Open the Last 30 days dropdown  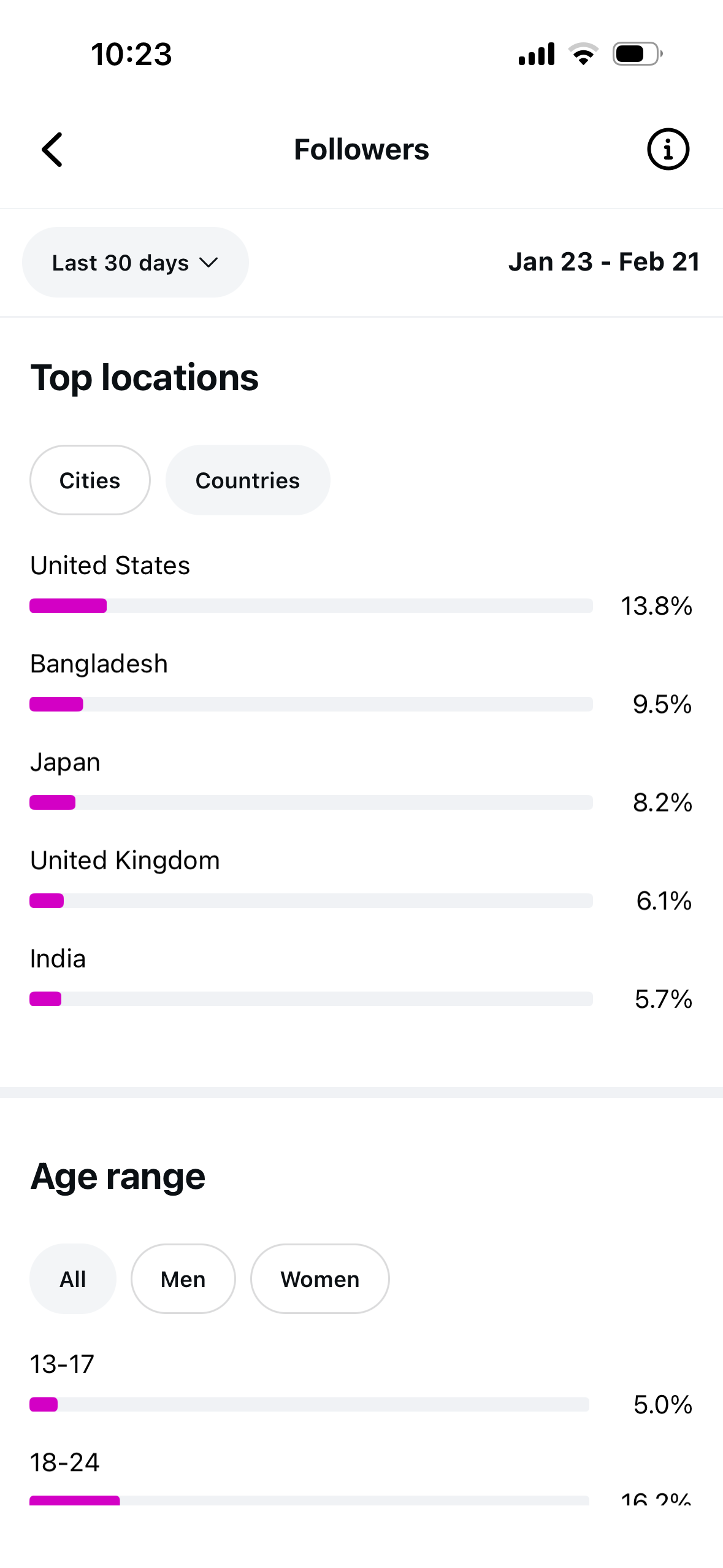(x=136, y=263)
